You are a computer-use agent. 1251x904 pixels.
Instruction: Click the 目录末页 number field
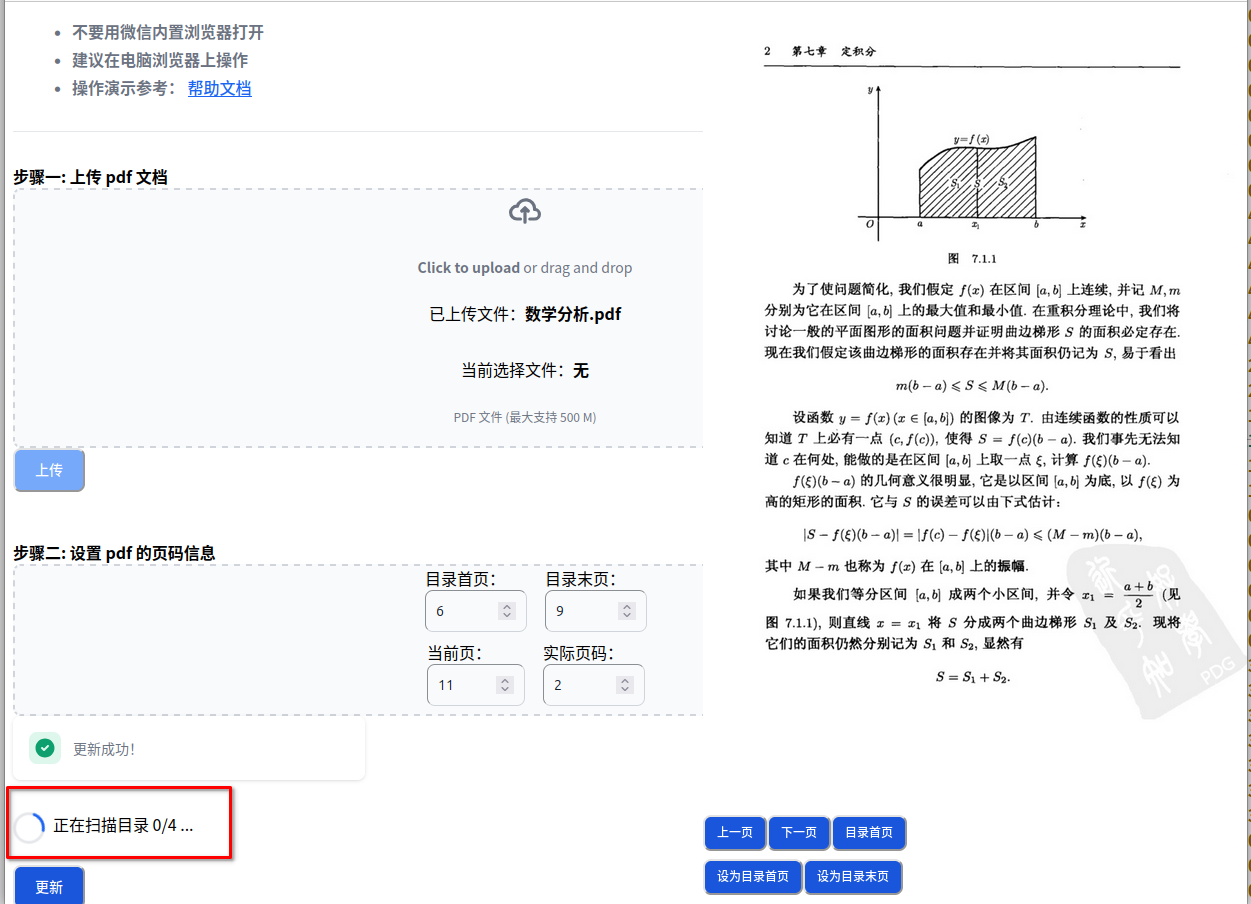580,611
